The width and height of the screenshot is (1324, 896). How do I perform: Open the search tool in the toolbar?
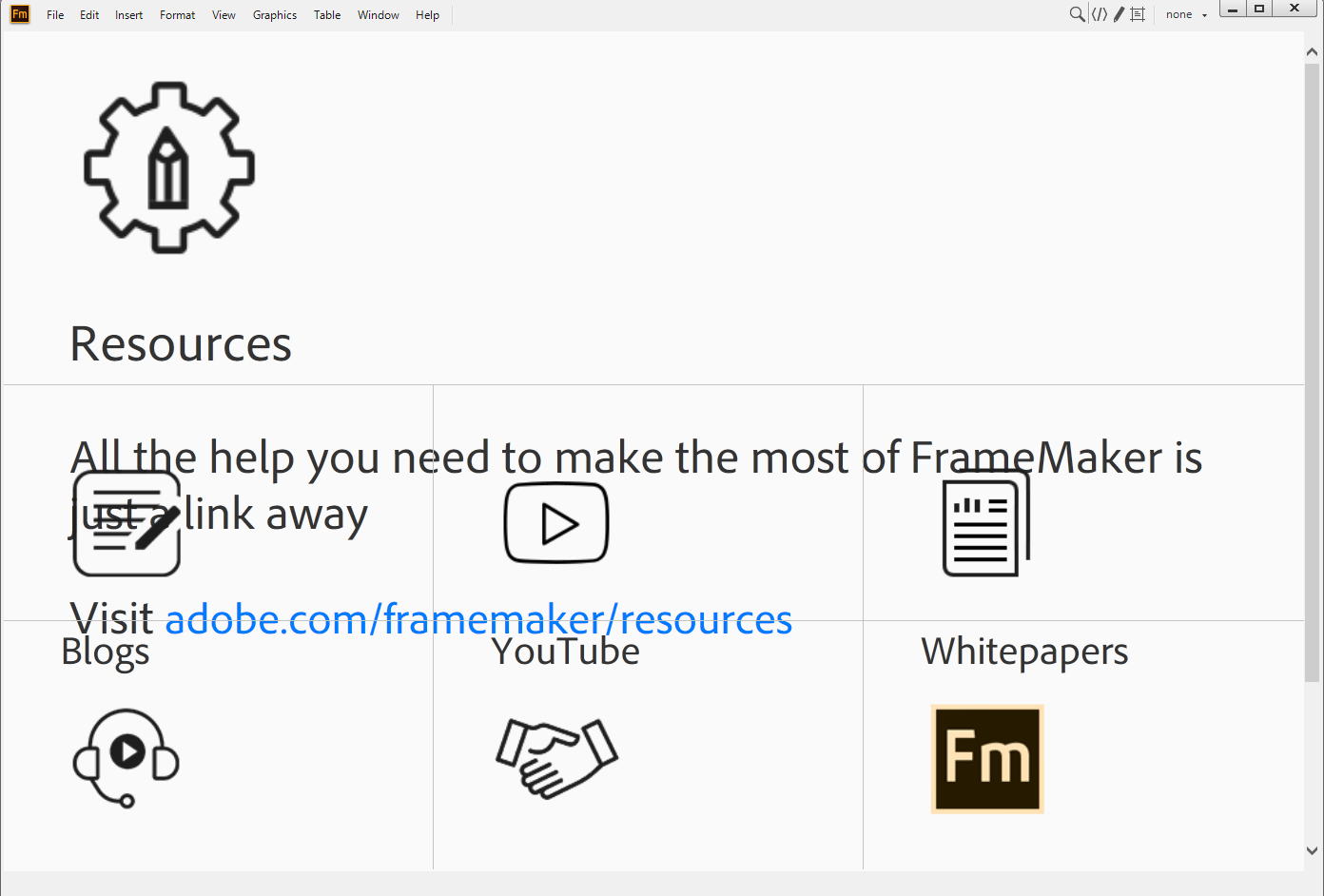(x=1076, y=14)
